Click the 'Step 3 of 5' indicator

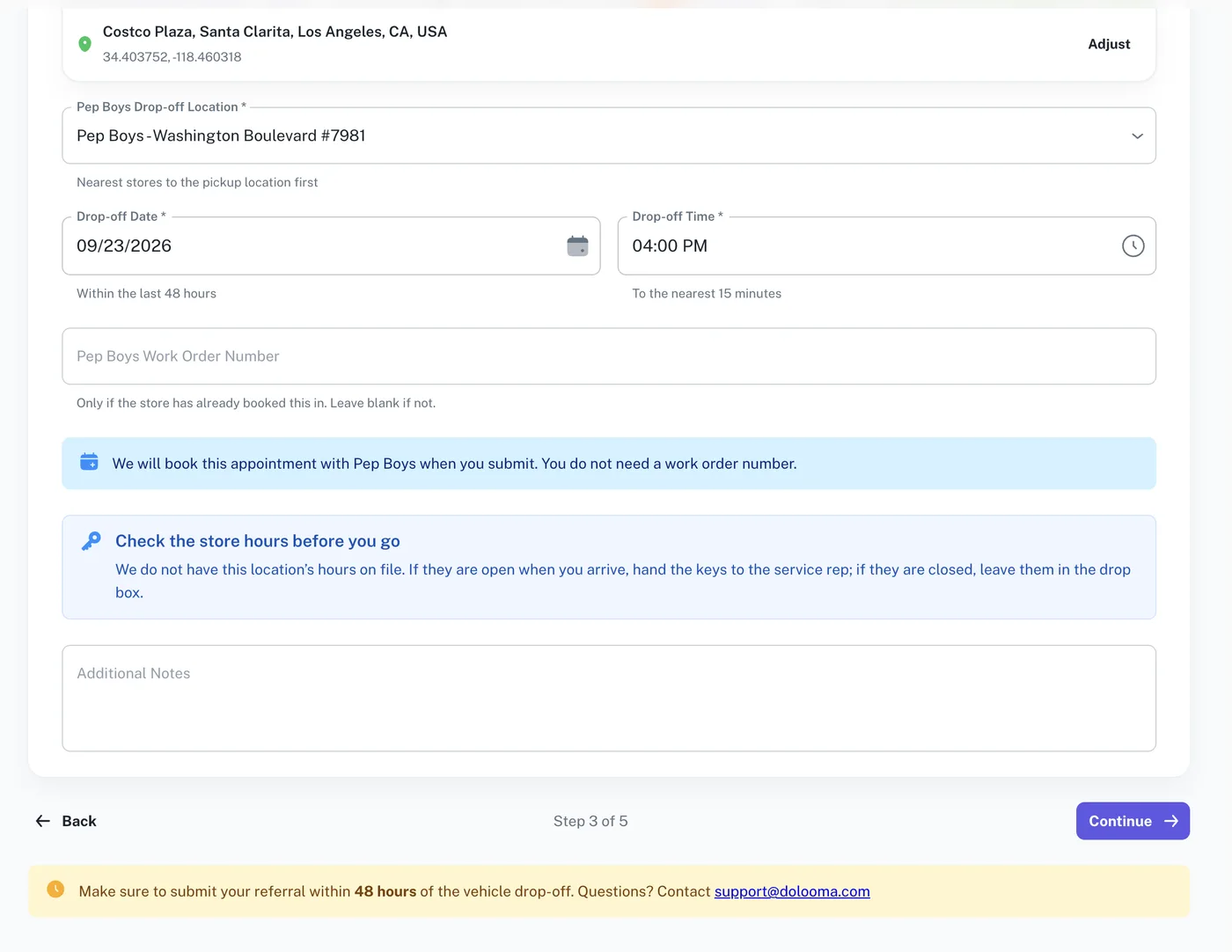point(590,821)
